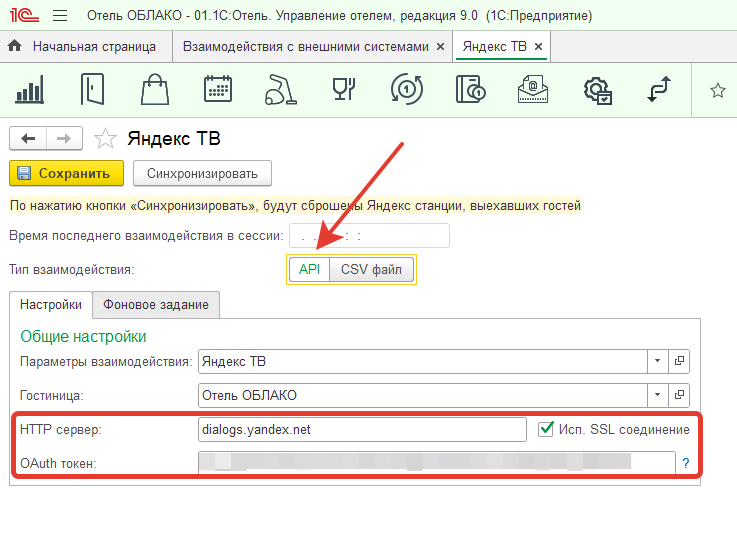The height and width of the screenshot is (540, 737).
Task: Select API interaction type
Action: 309,269
